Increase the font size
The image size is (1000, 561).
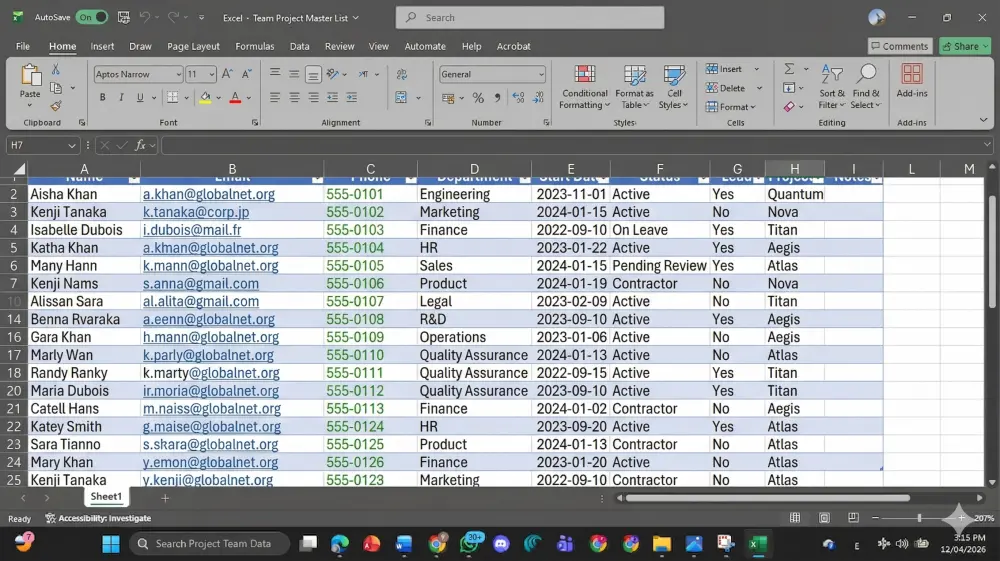click(227, 74)
